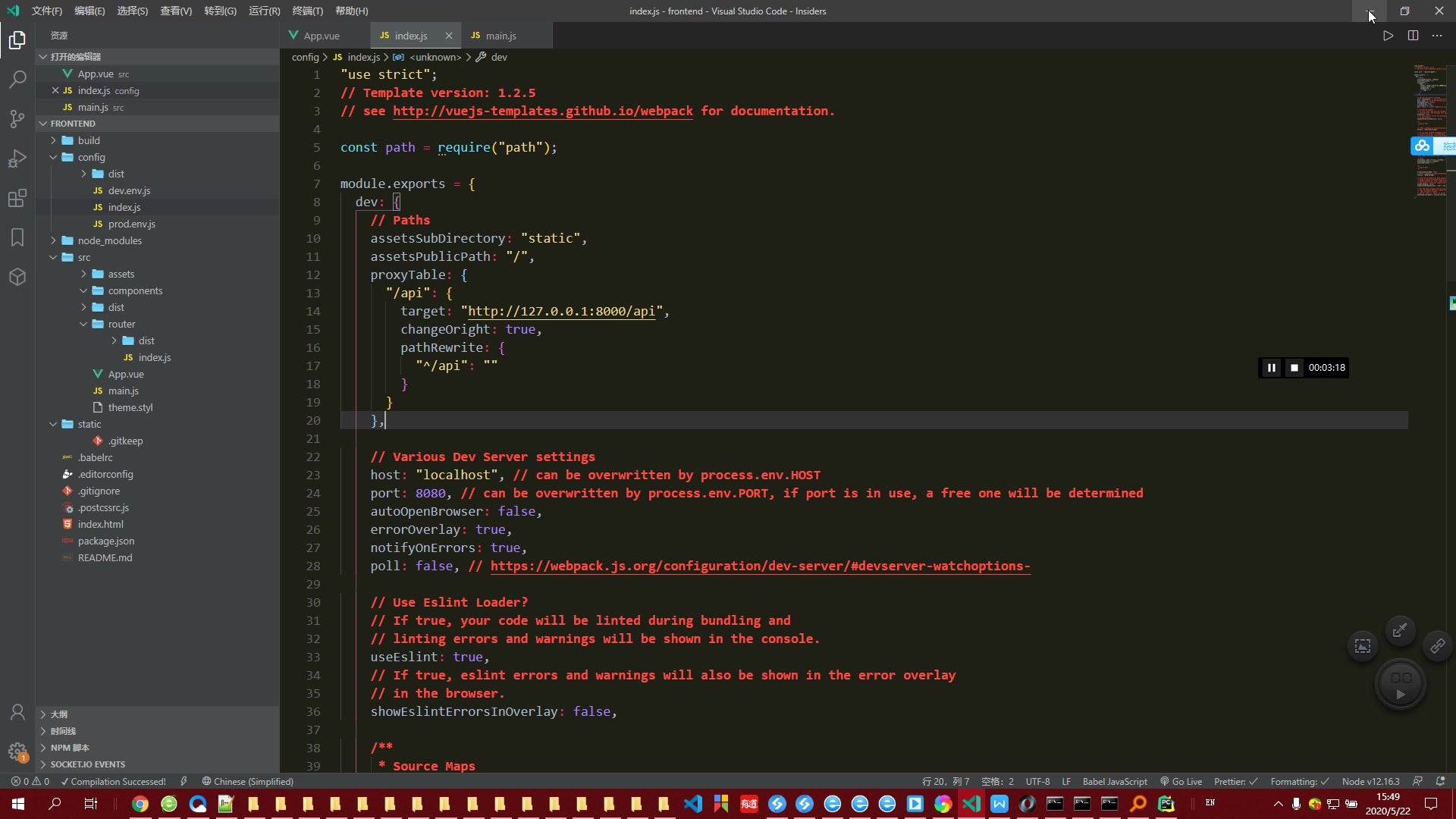Viewport: 1456px width, 819px height.
Task: Click the lightning bolt status icon
Action: pyautogui.click(x=184, y=781)
